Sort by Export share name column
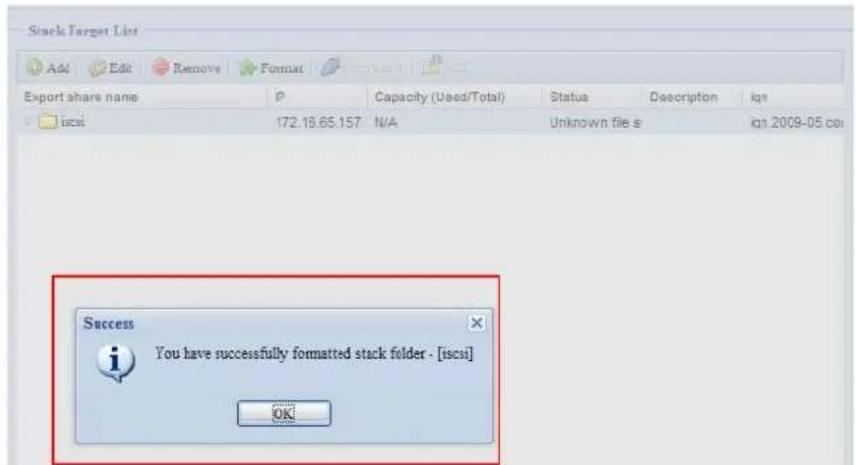 coord(81,97)
